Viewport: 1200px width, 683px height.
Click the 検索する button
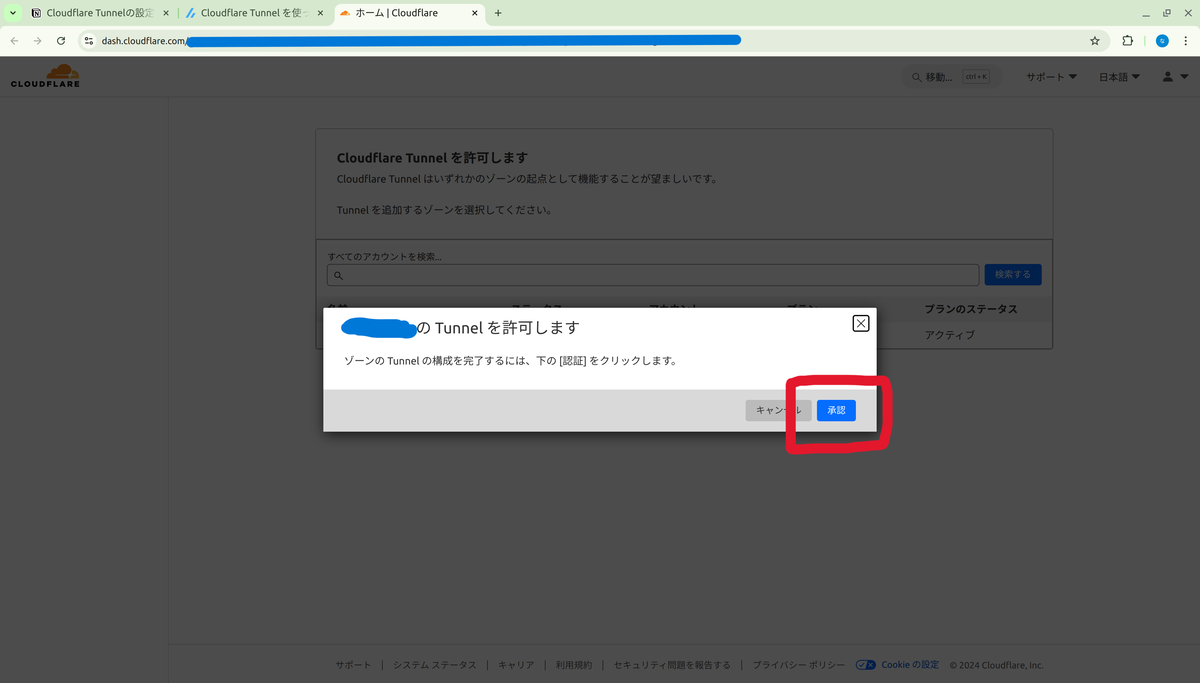click(1013, 274)
